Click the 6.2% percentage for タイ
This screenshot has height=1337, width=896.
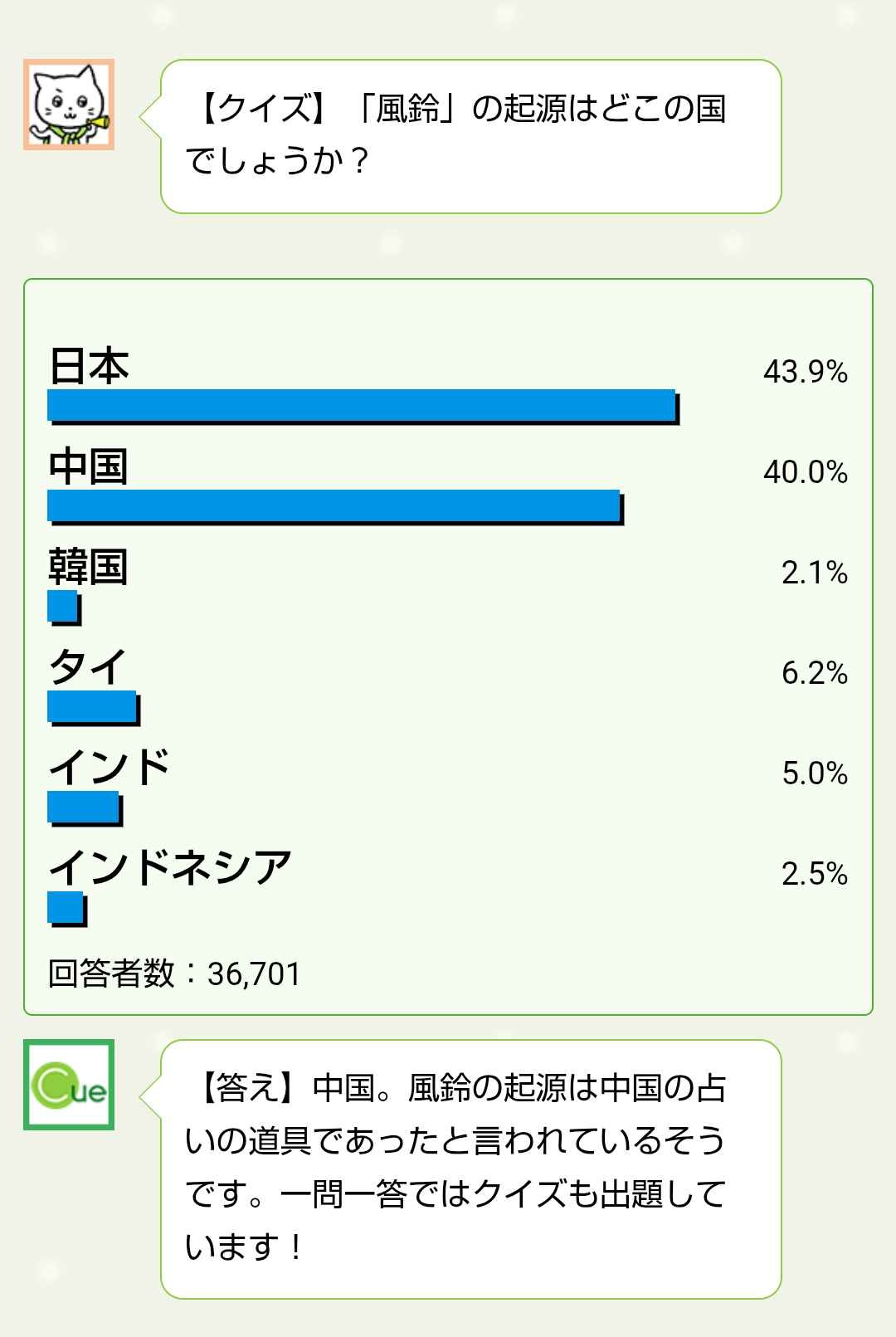(814, 673)
